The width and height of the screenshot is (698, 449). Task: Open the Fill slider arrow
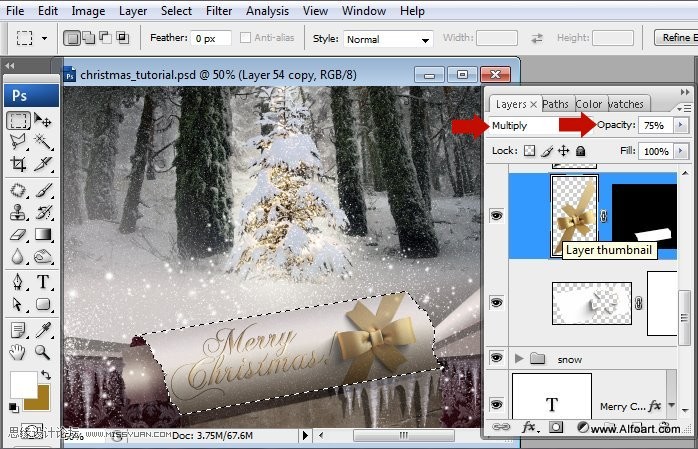tap(681, 151)
